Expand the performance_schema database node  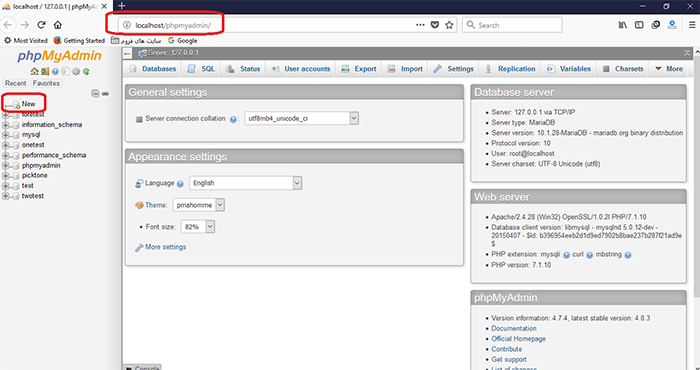[6, 155]
